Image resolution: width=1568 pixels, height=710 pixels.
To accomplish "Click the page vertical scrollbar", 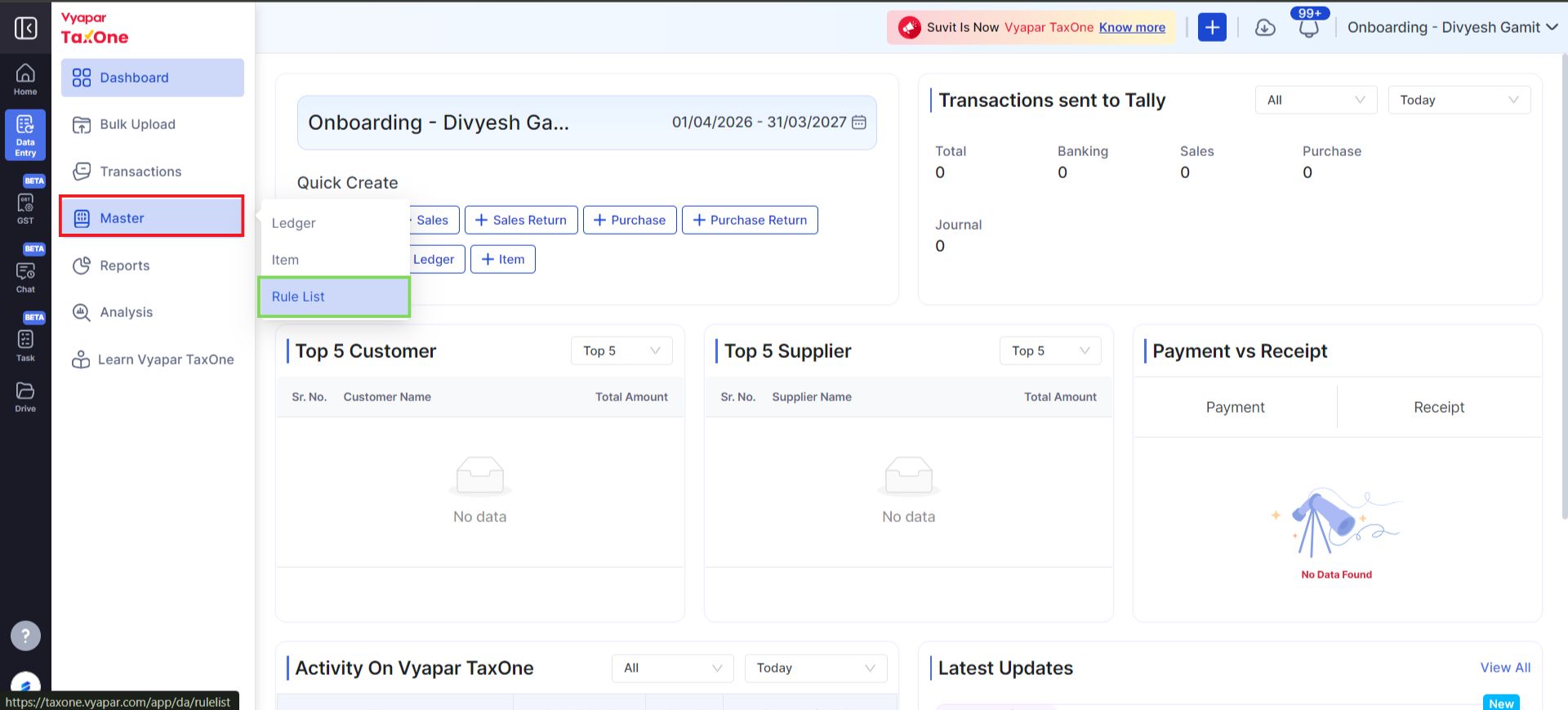I will click(x=1564, y=286).
